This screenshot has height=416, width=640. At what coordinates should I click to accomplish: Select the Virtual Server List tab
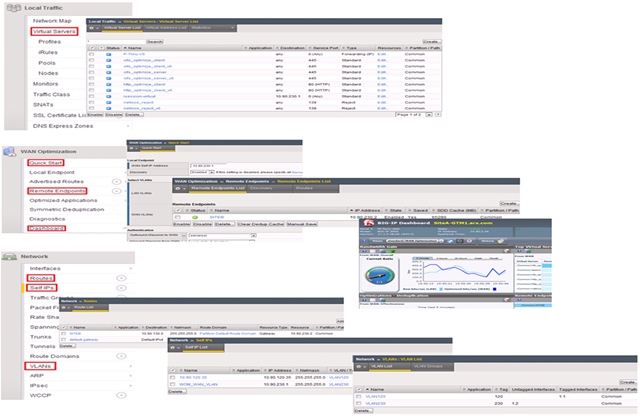[122, 28]
